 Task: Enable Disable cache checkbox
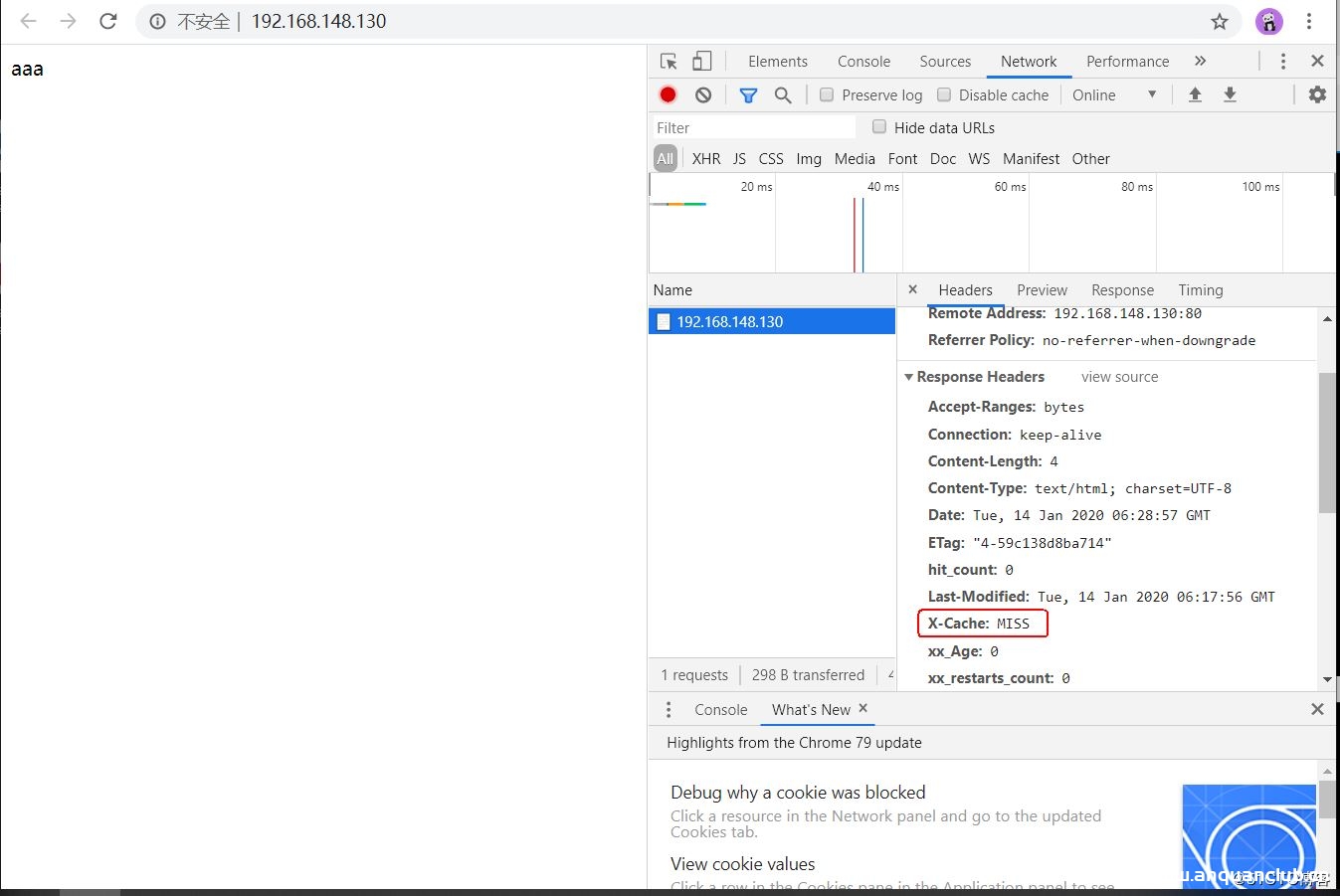pyautogui.click(x=943, y=94)
